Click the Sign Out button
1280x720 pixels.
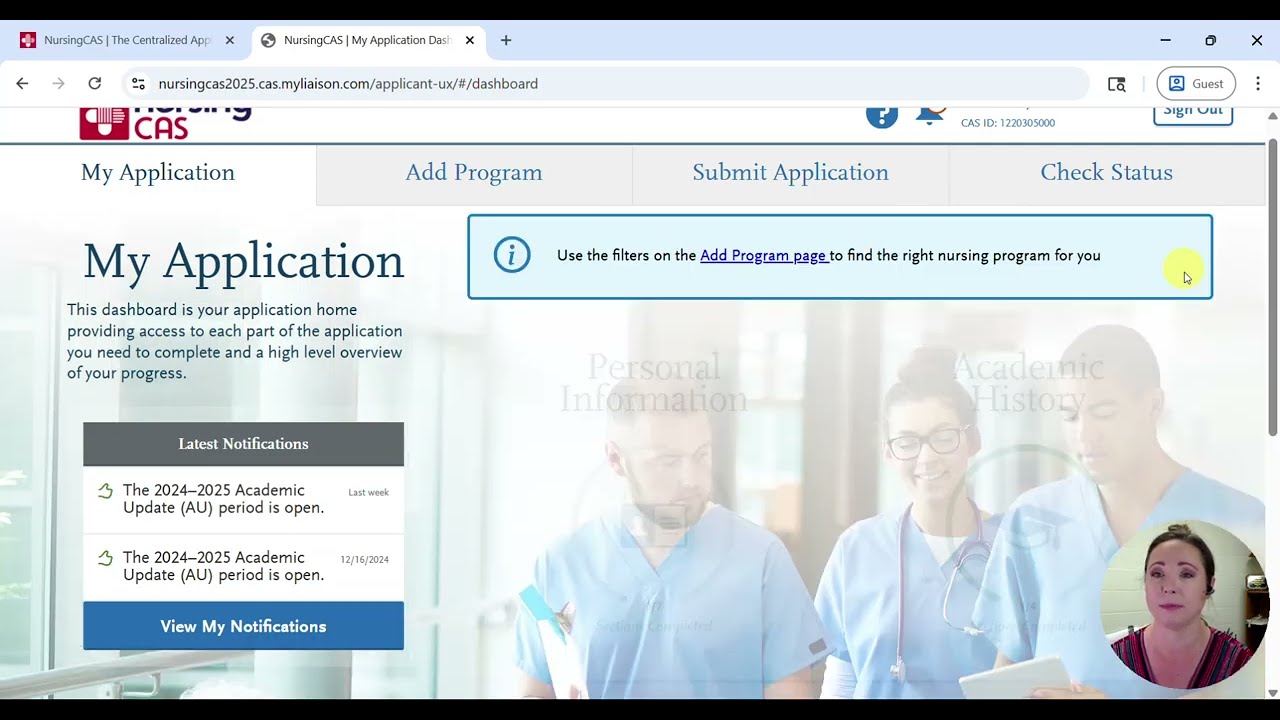1193,113
